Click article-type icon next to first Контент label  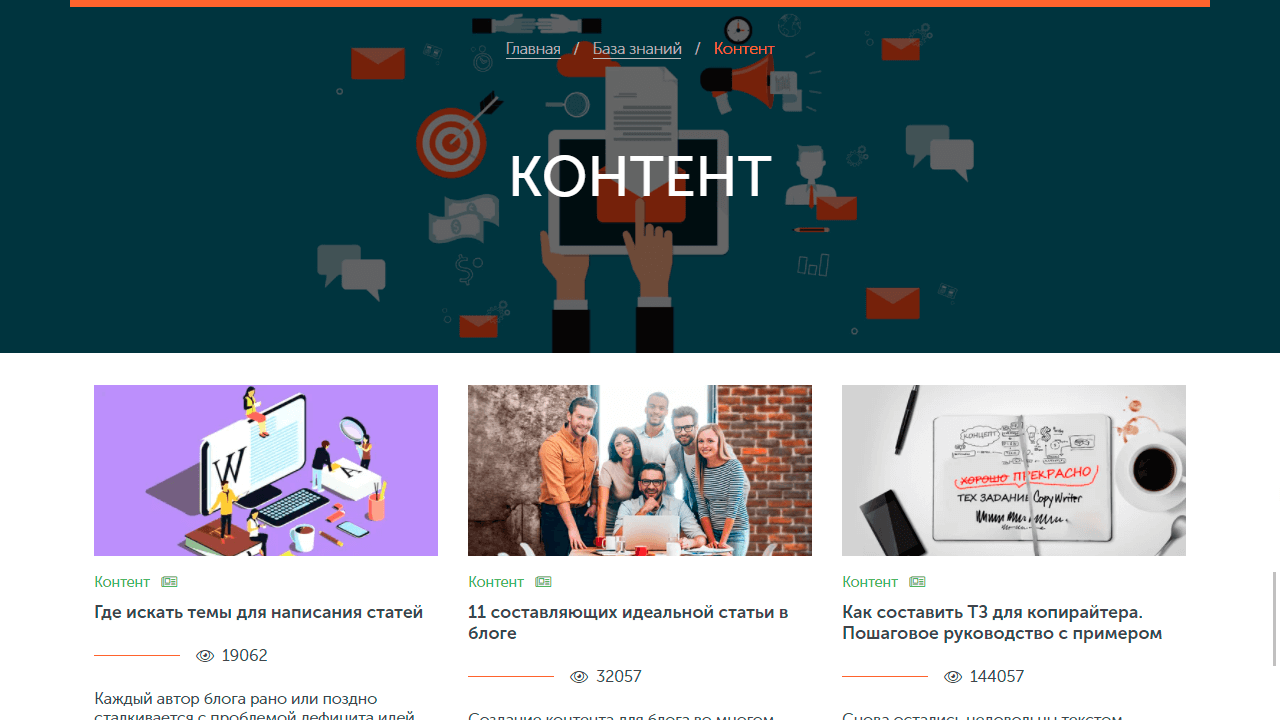(x=169, y=582)
